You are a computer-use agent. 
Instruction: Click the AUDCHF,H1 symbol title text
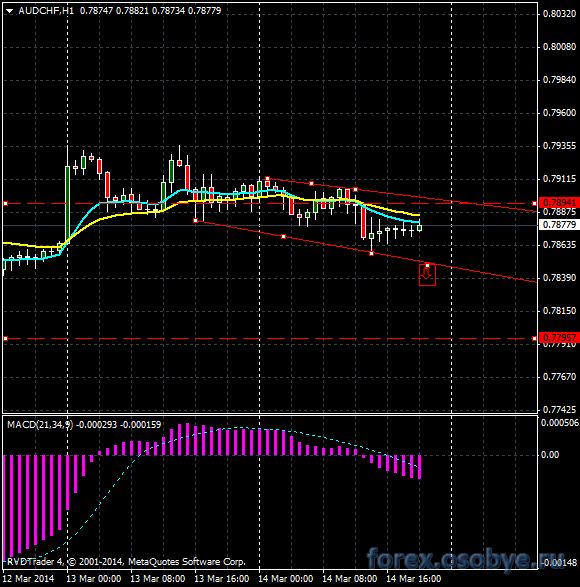[x=46, y=11]
